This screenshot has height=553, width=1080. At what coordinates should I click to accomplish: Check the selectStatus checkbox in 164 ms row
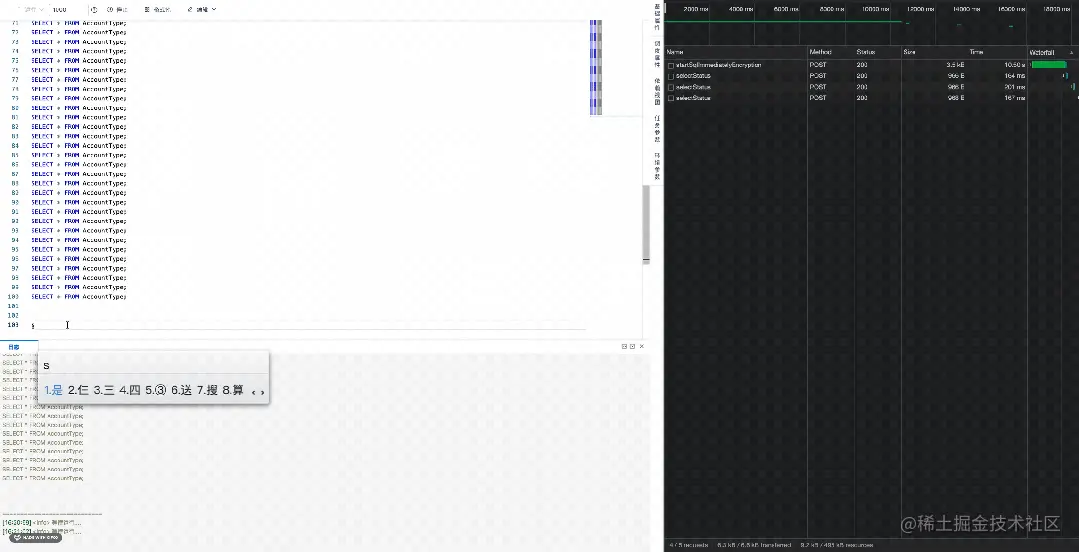(671, 76)
